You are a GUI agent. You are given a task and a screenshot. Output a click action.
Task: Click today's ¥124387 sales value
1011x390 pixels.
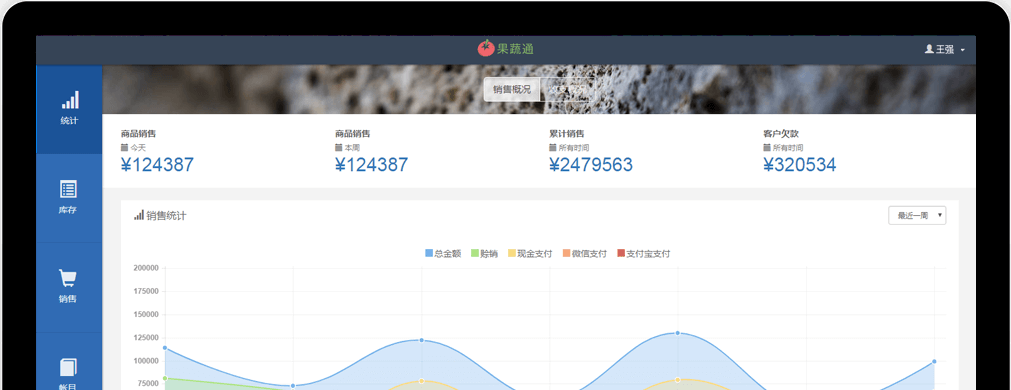(x=157, y=165)
